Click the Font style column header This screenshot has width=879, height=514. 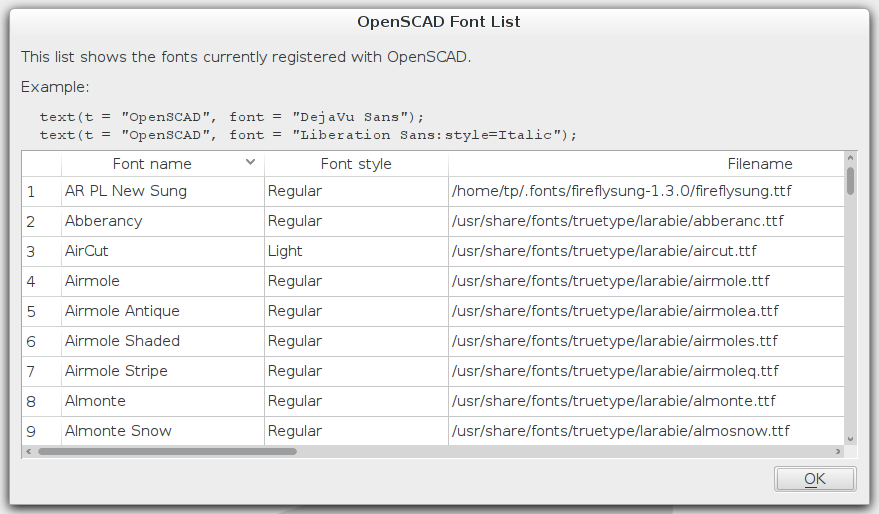tap(356, 164)
